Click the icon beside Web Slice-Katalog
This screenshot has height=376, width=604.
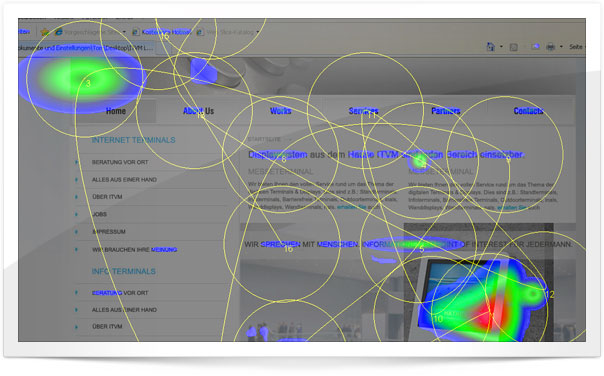tap(200, 32)
